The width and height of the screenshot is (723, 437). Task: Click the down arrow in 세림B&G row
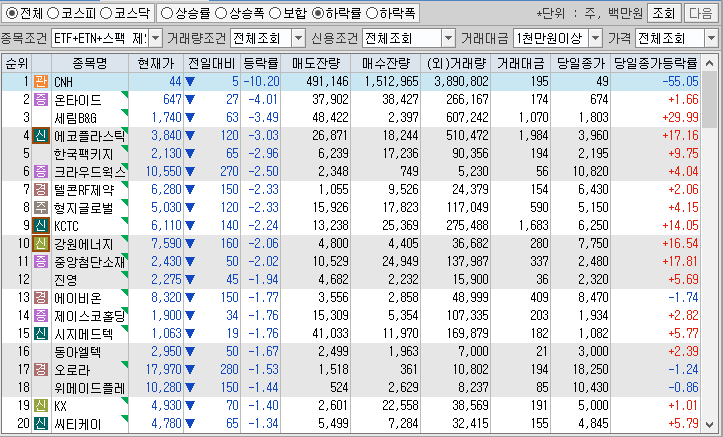coord(190,118)
